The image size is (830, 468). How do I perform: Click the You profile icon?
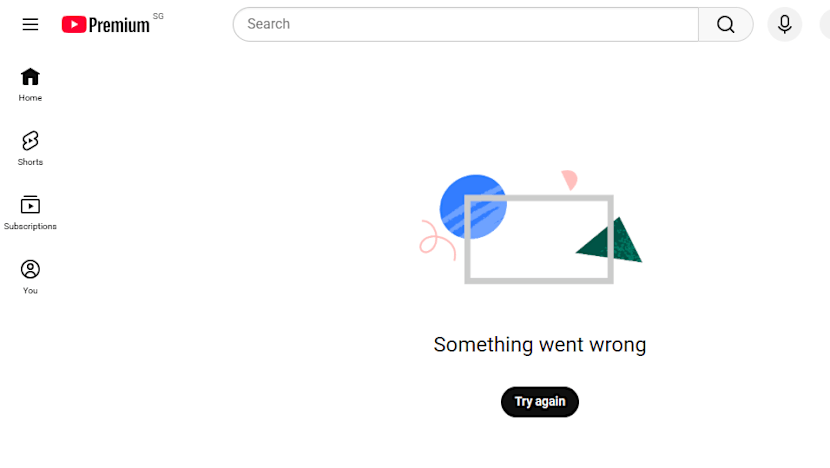click(30, 269)
